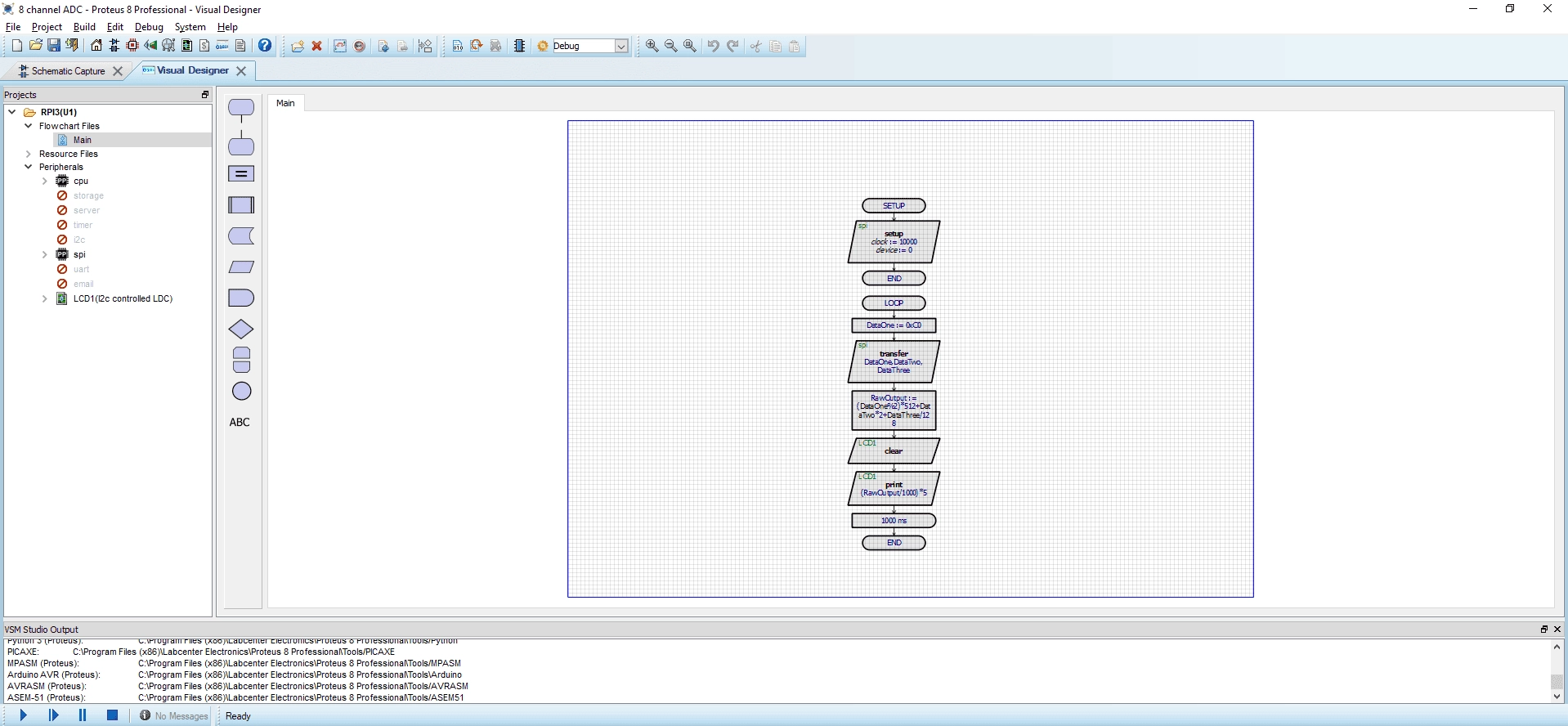Click the red X remove icon in toolbar
The width and height of the screenshot is (1568, 726).
pos(317,46)
